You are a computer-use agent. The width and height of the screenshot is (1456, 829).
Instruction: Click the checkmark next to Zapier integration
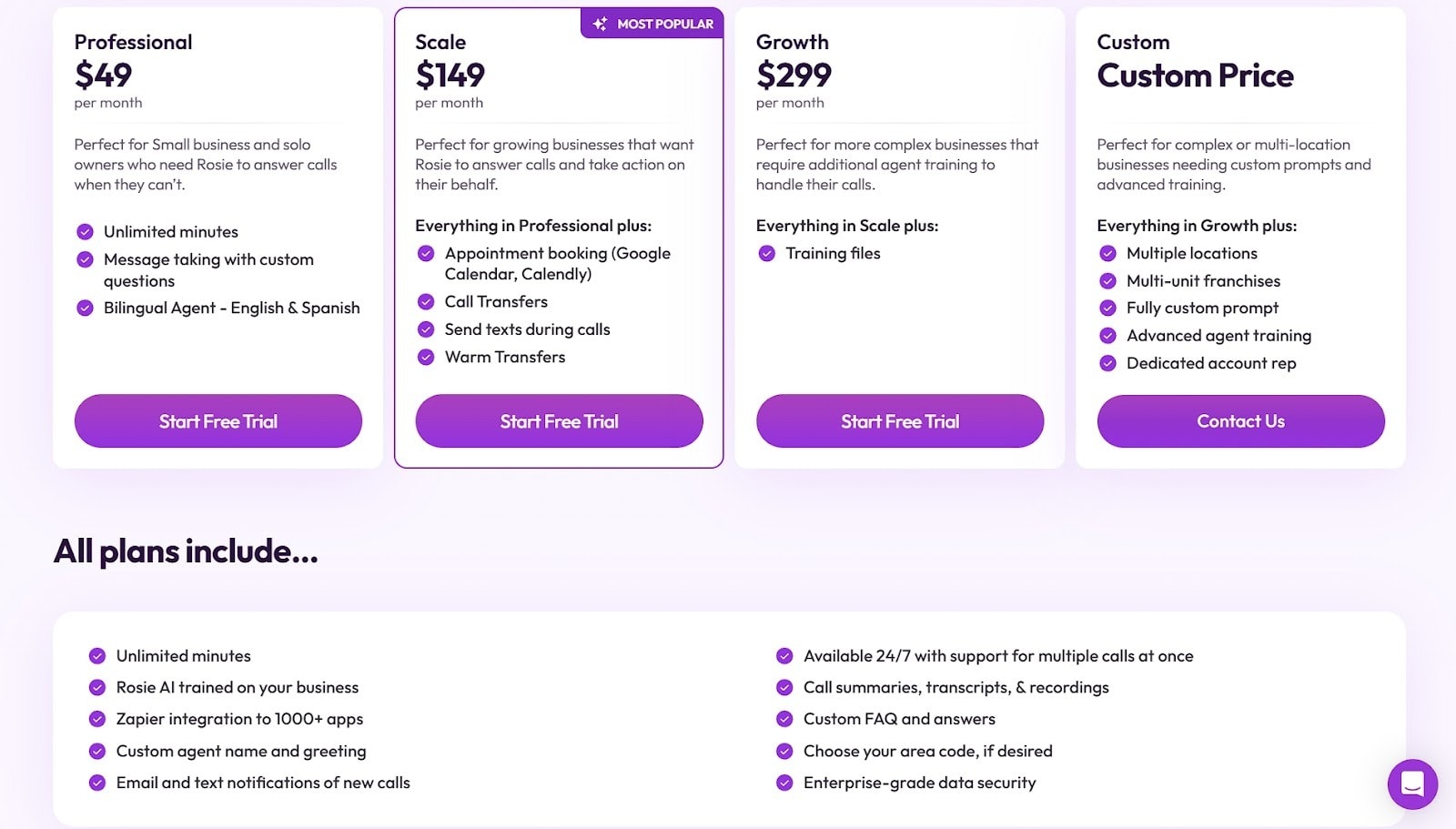pyautogui.click(x=97, y=719)
